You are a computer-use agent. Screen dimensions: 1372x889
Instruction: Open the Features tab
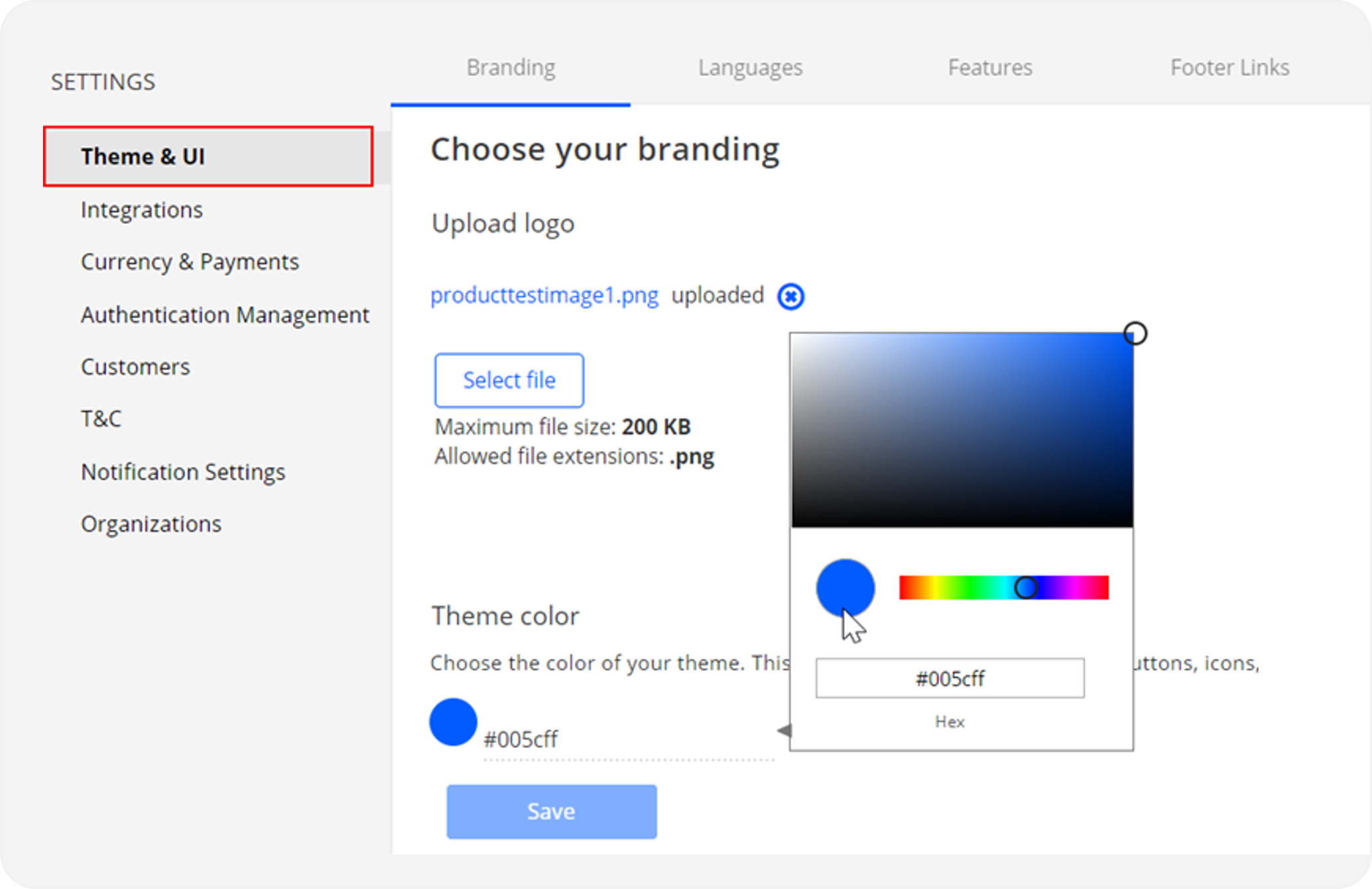point(989,68)
